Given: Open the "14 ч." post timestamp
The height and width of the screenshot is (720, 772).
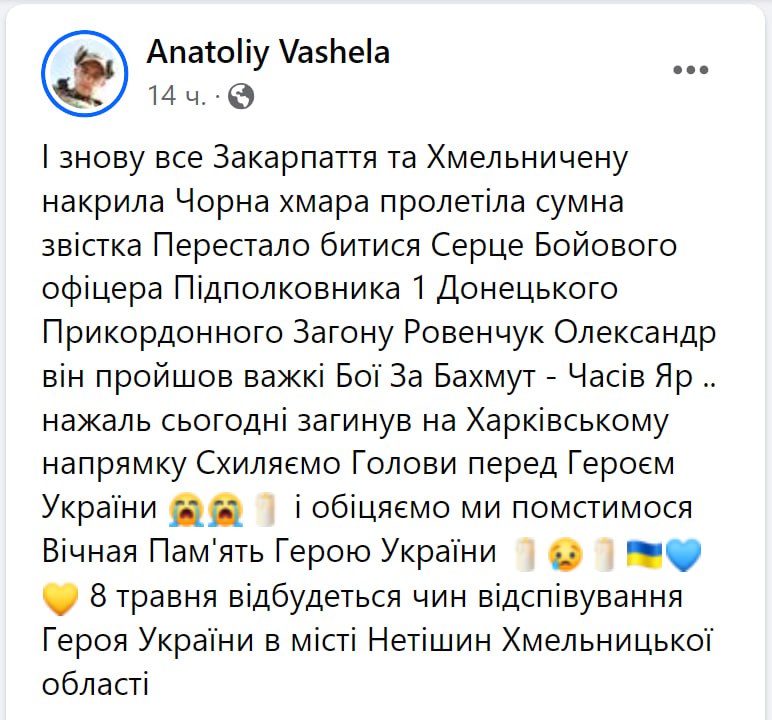Looking at the screenshot, I should coord(177,96).
